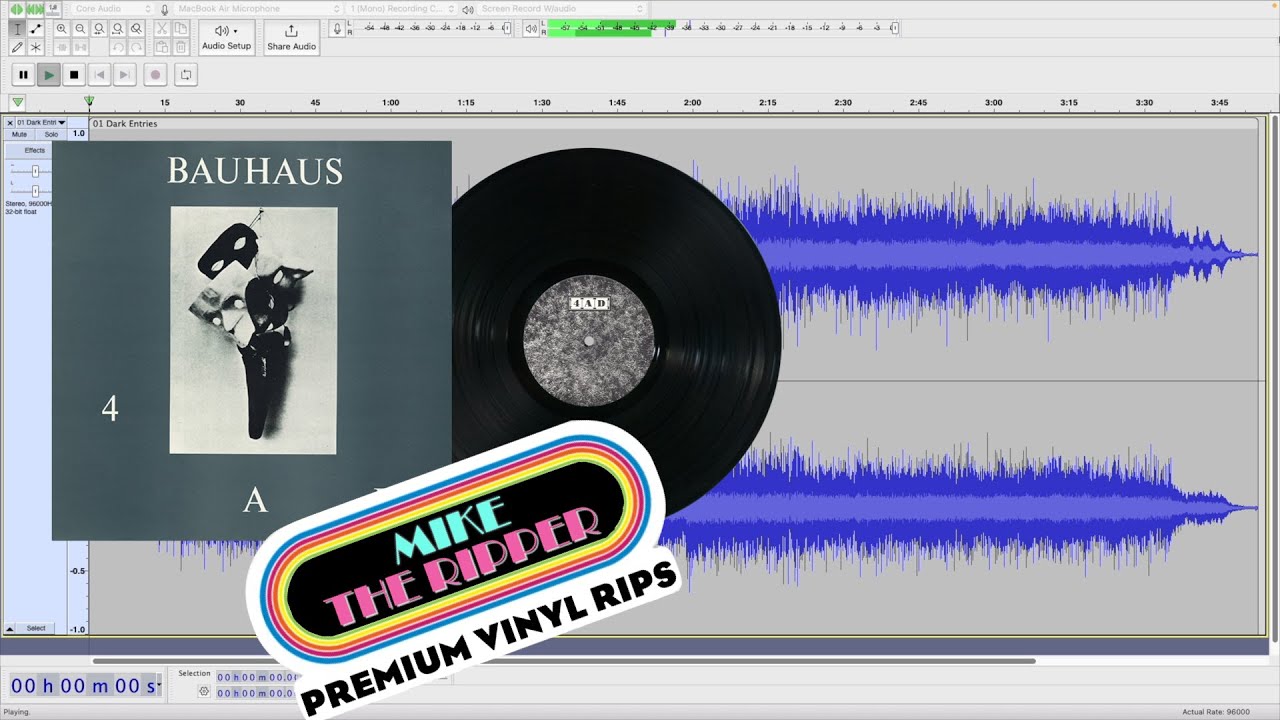This screenshot has height=720, width=1280.
Task: Click the green Play button
Action: coord(49,75)
